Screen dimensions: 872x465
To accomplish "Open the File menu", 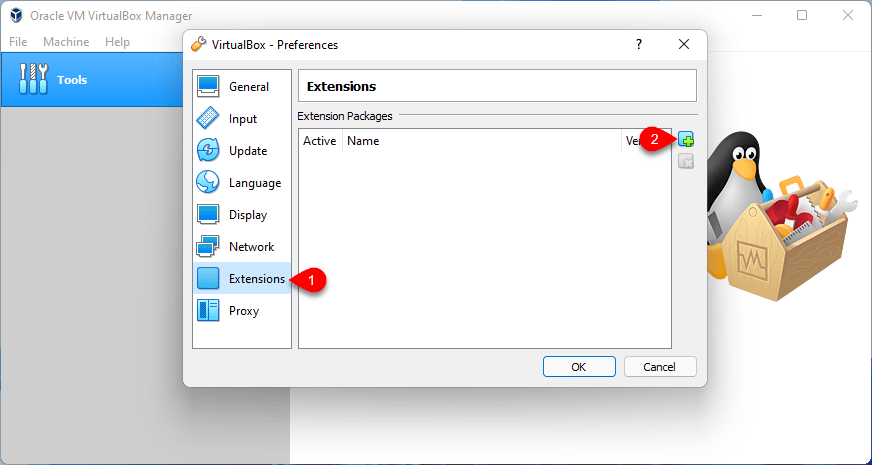I will pyautogui.click(x=18, y=42).
